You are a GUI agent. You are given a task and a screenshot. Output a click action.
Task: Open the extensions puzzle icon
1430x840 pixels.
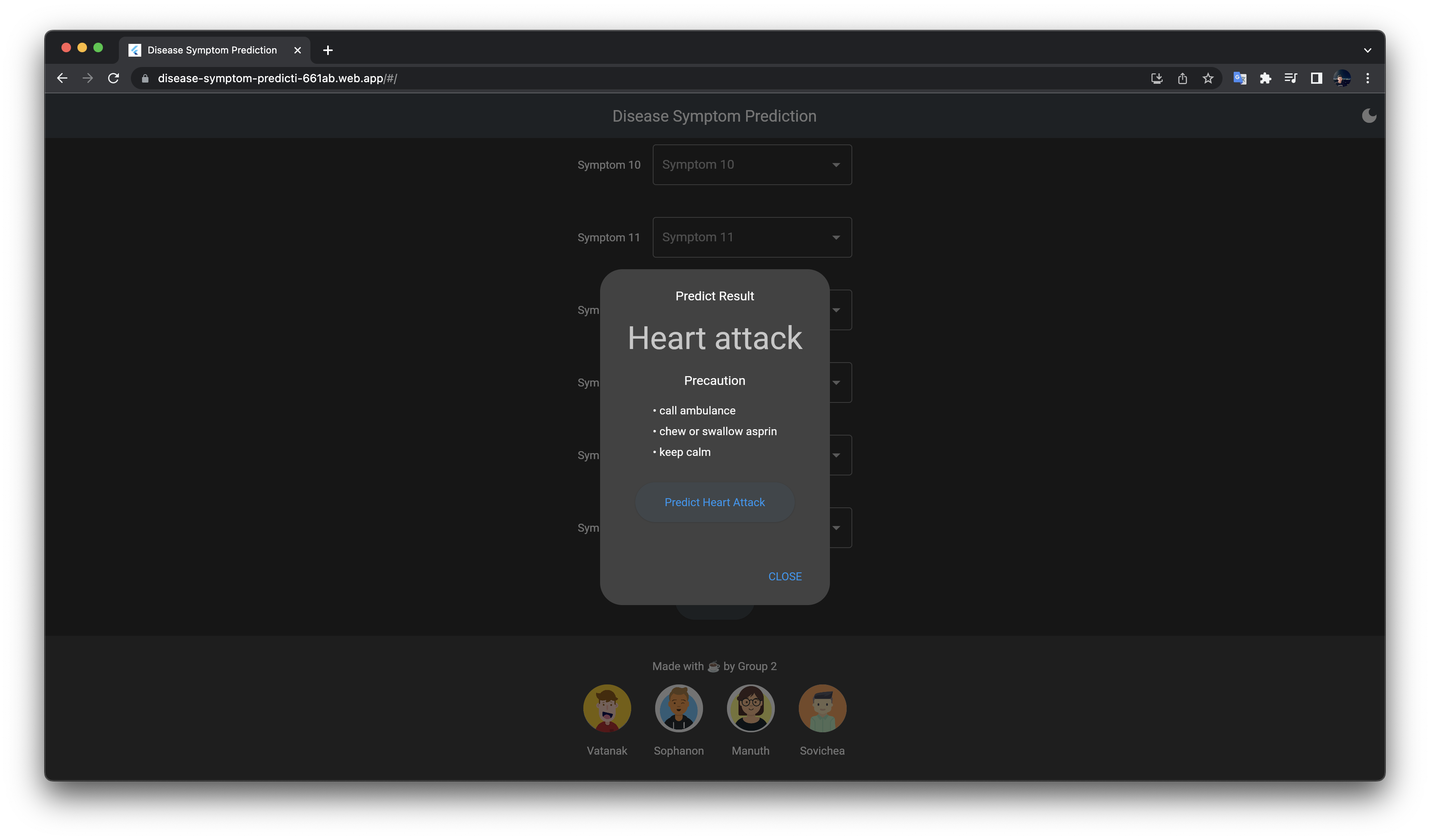coord(1266,78)
